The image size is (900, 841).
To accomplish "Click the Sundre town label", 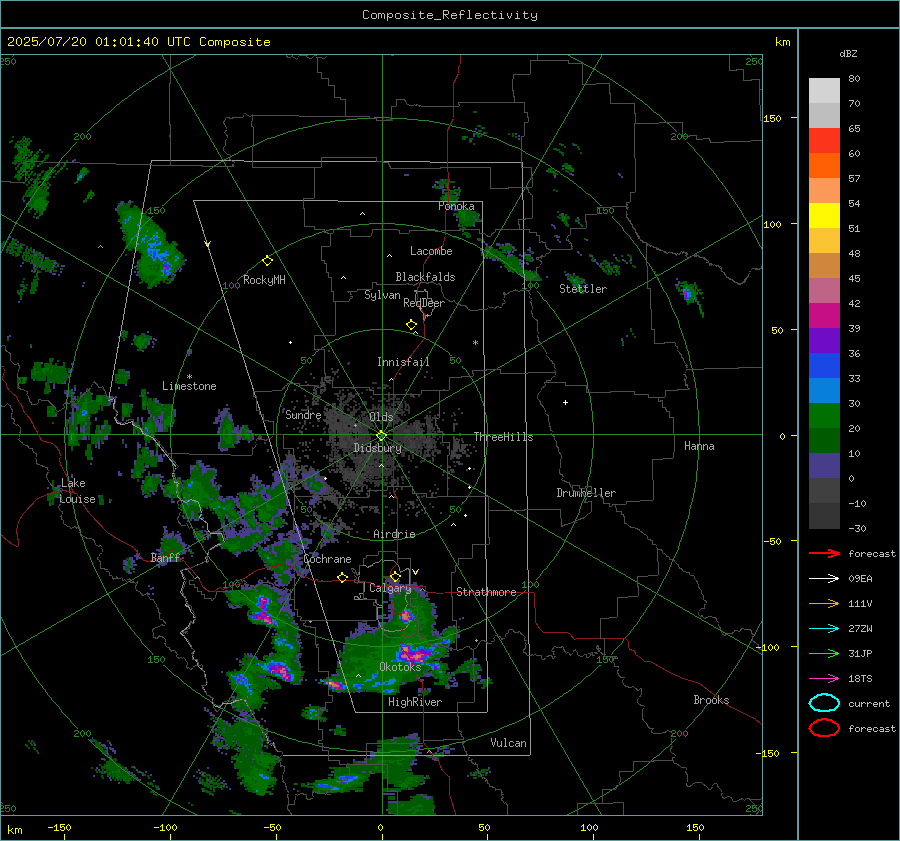I will 303,415.
